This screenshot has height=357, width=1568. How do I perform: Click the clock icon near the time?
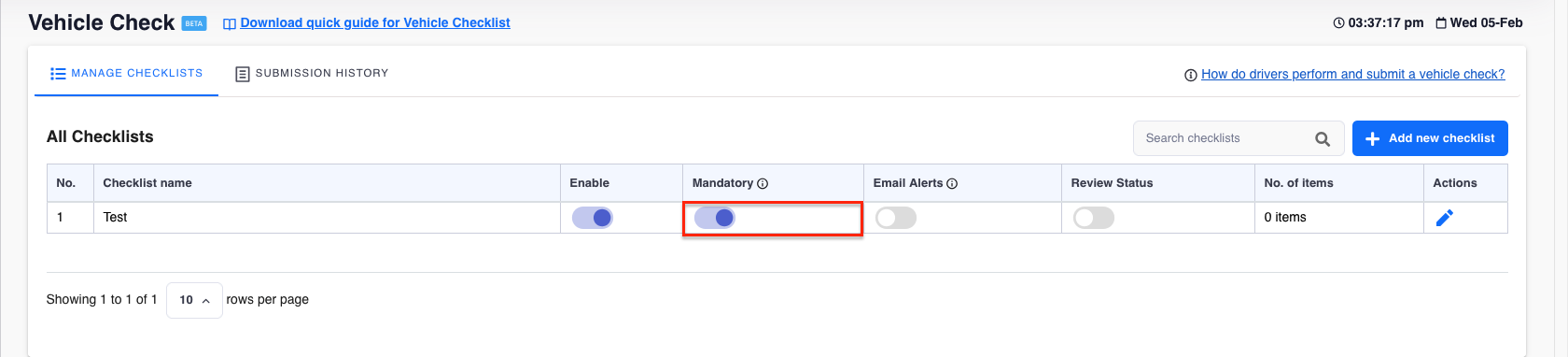tap(1339, 22)
